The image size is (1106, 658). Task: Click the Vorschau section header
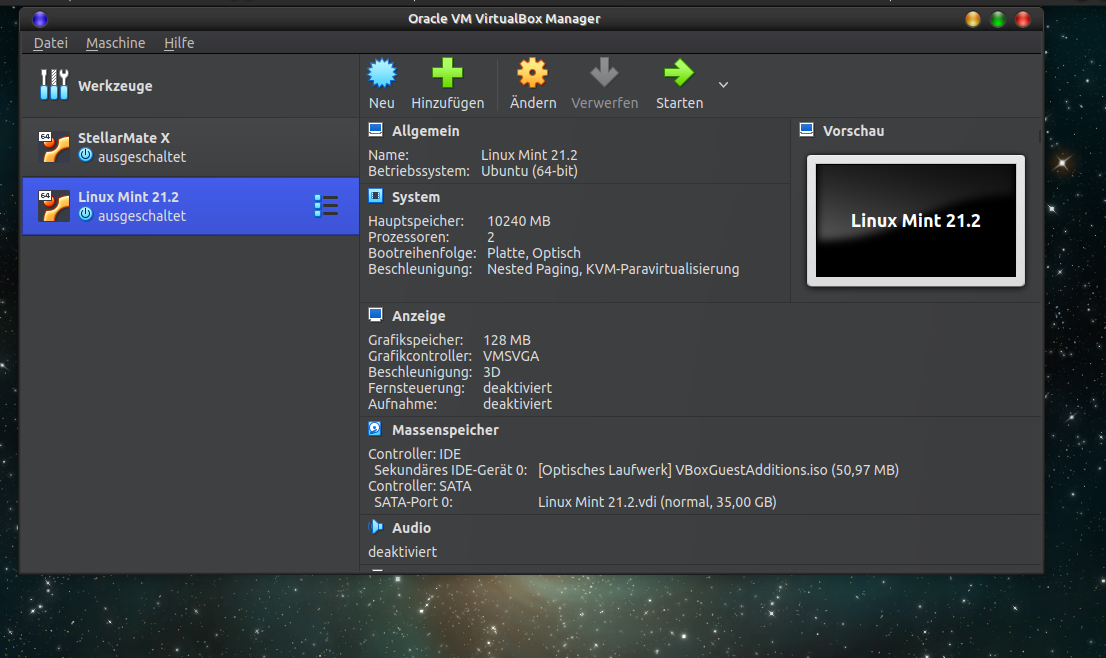[x=853, y=131]
